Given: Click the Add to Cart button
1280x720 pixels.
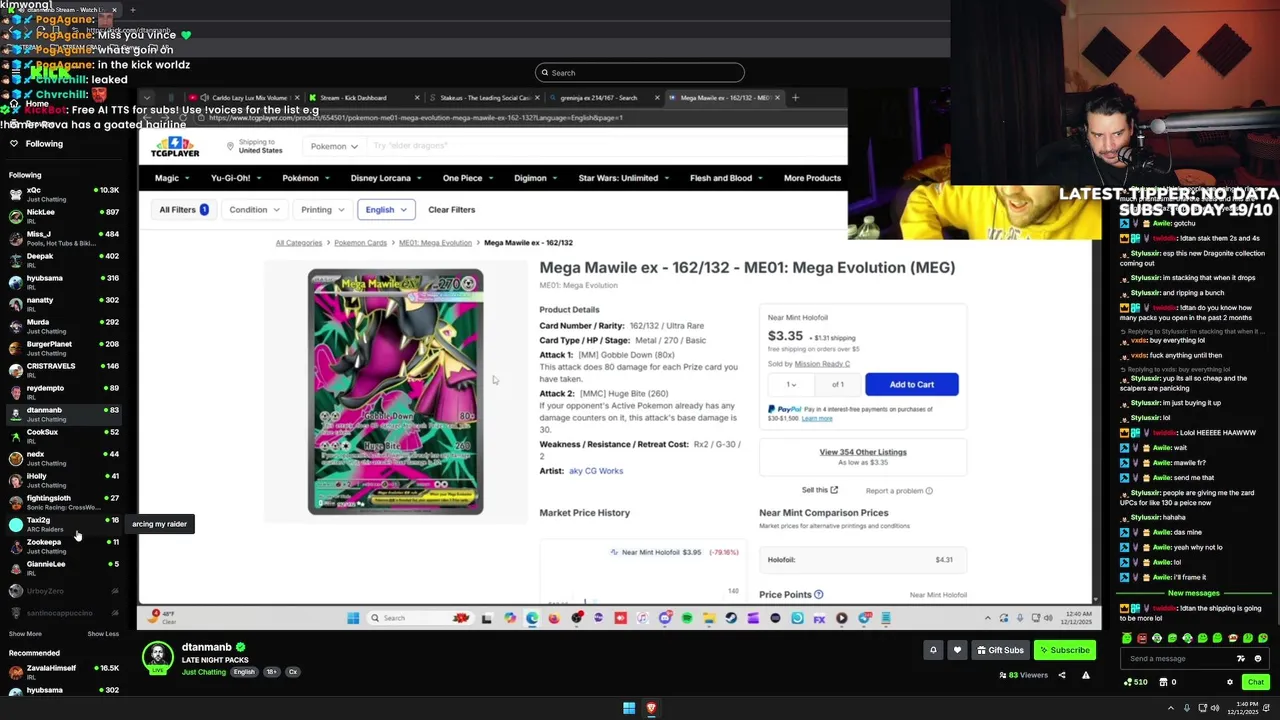Looking at the screenshot, I should [911, 384].
